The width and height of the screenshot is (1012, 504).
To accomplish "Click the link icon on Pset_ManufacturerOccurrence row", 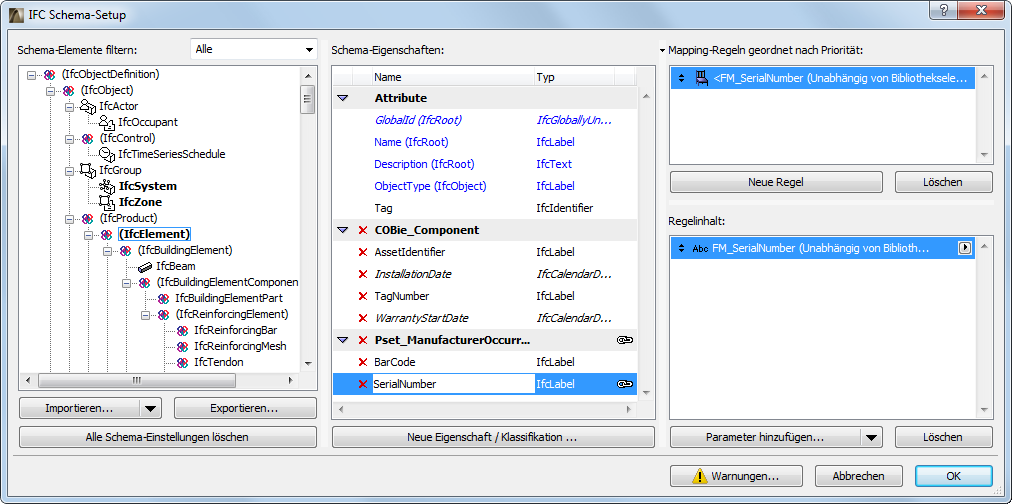I will tap(624, 340).
